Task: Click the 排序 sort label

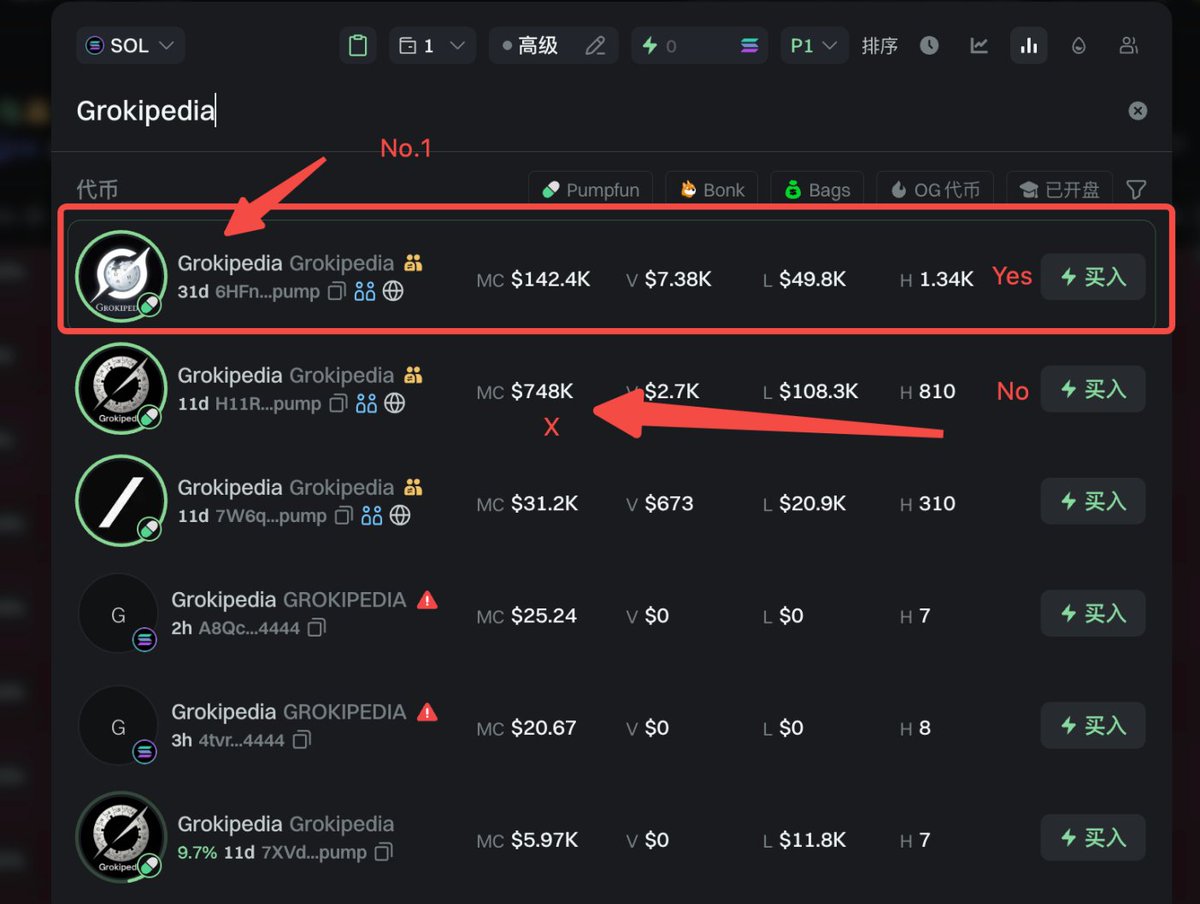Action: [880, 45]
